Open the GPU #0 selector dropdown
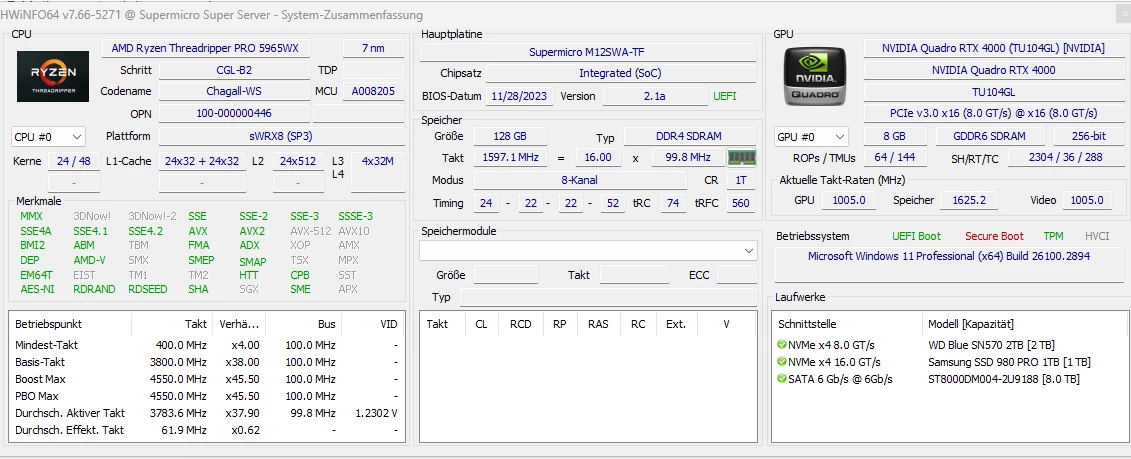Image resolution: width=1131 pixels, height=459 pixels. tap(811, 136)
